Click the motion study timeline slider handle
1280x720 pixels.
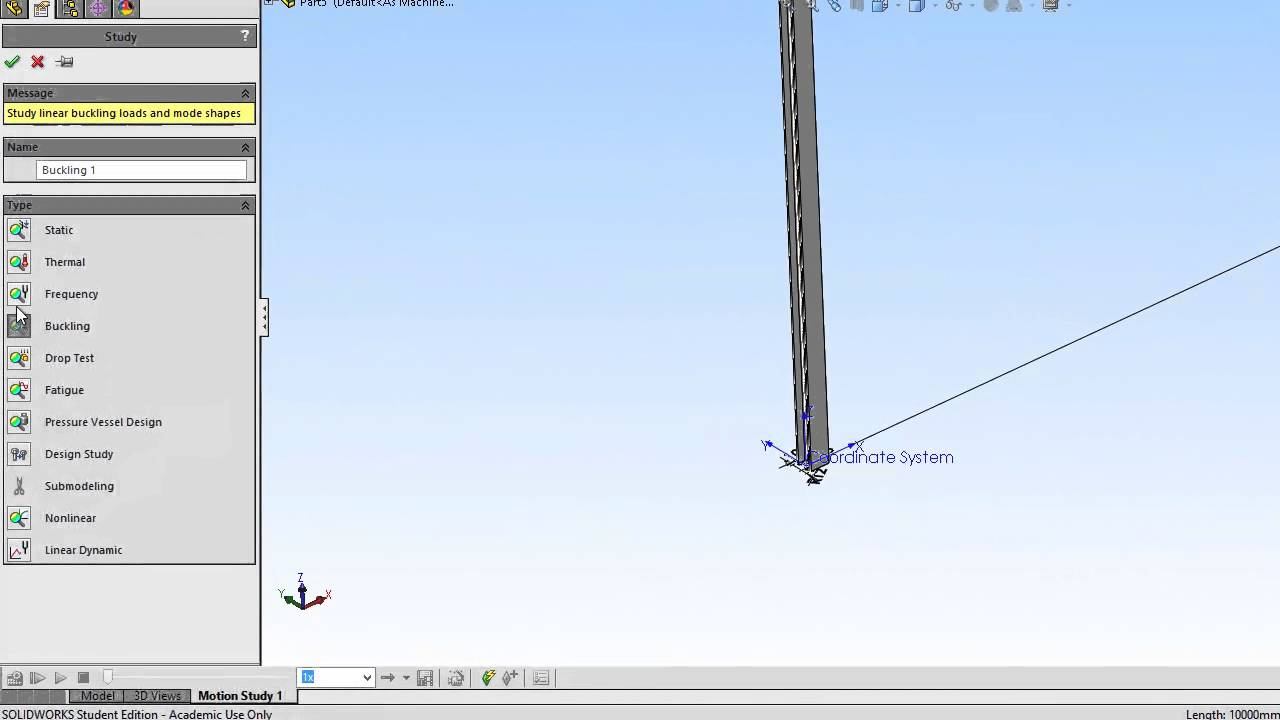[108, 677]
